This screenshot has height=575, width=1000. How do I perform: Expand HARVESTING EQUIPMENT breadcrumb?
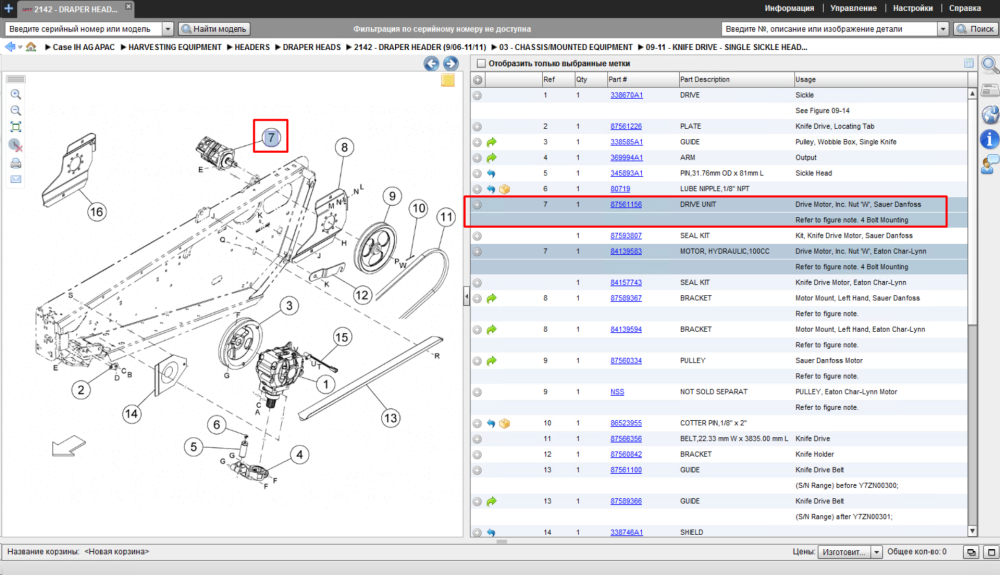(x=123, y=47)
